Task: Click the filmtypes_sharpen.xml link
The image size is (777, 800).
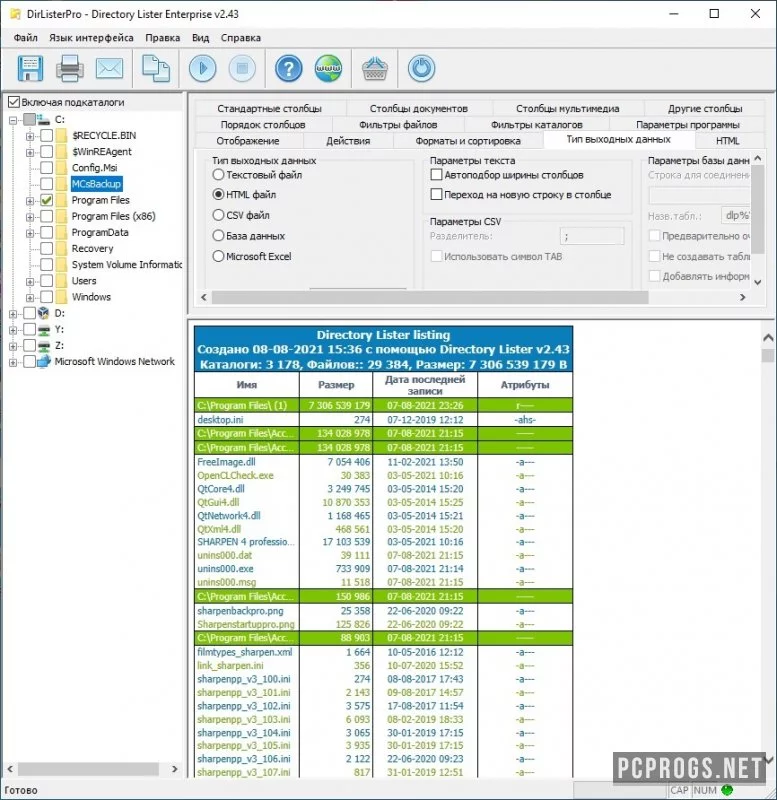Action: (245, 652)
